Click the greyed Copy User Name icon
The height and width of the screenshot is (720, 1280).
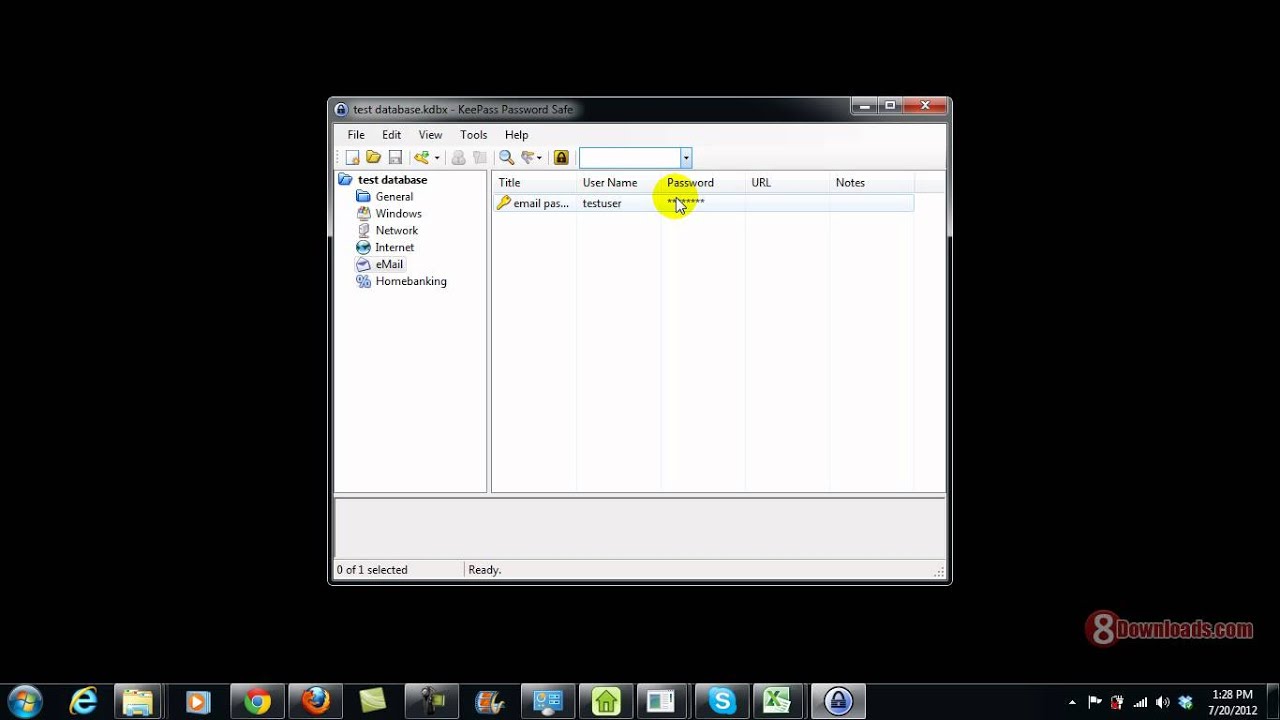click(x=458, y=157)
